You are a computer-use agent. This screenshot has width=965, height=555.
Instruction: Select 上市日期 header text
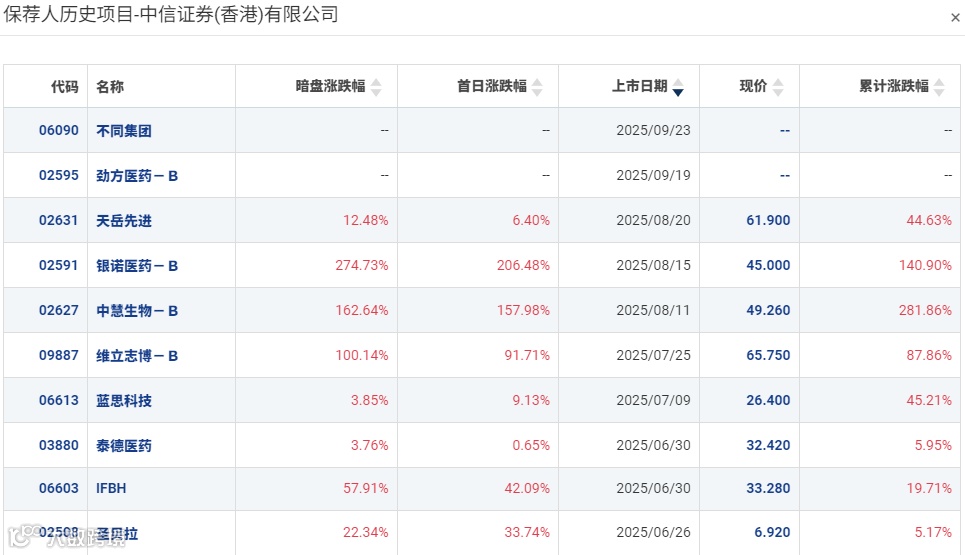639,86
